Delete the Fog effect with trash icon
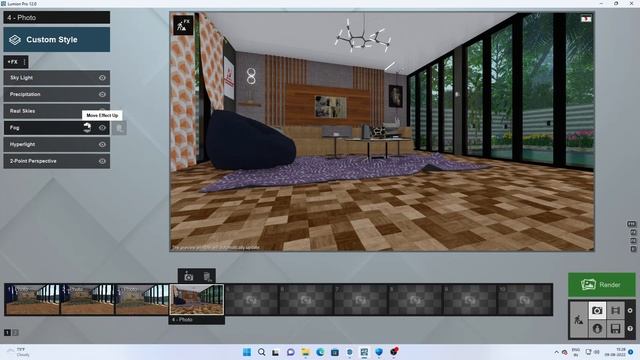Image resolution: width=640 pixels, height=360 pixels. 119,128
